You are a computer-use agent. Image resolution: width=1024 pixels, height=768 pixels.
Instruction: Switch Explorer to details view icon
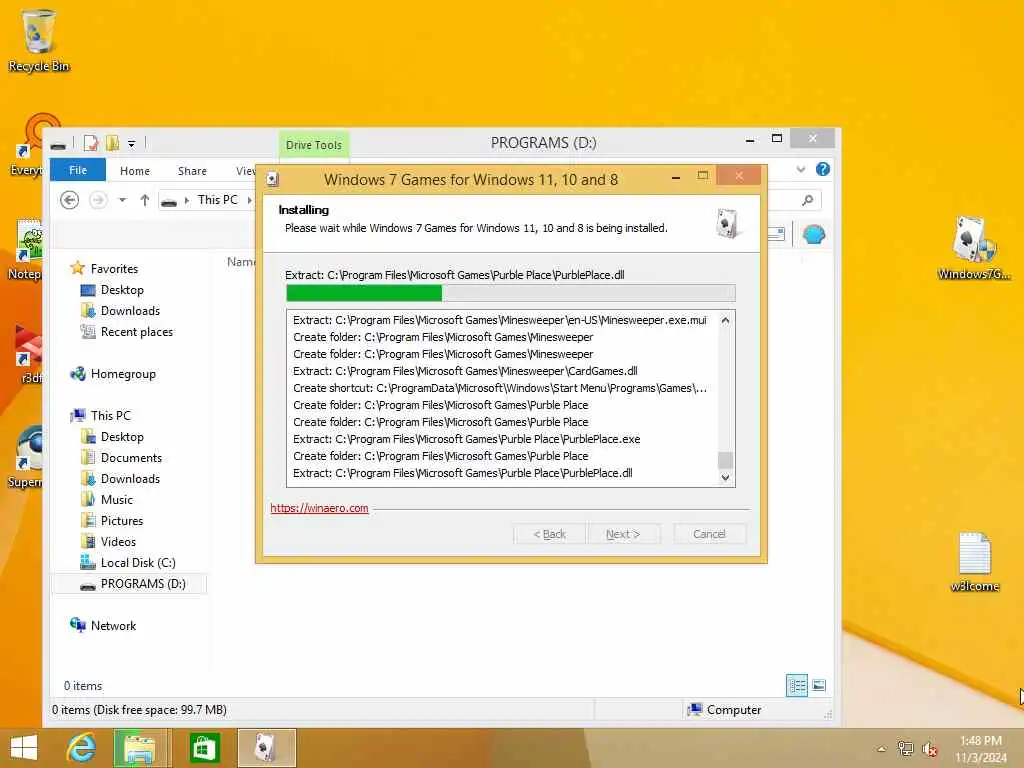click(x=797, y=685)
